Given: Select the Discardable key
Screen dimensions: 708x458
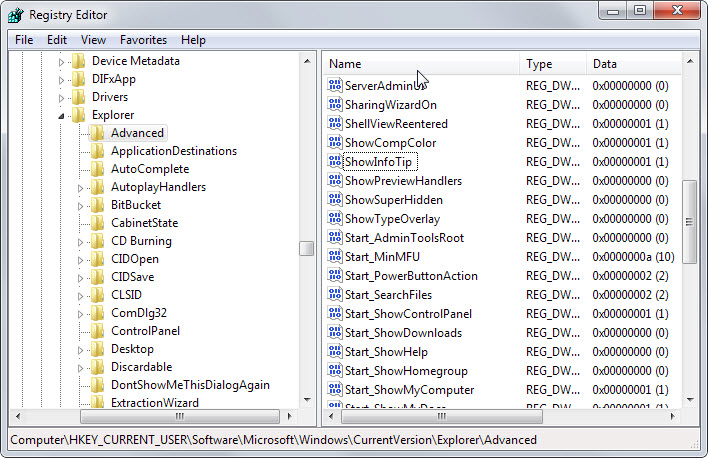Looking at the screenshot, I should tap(142, 367).
